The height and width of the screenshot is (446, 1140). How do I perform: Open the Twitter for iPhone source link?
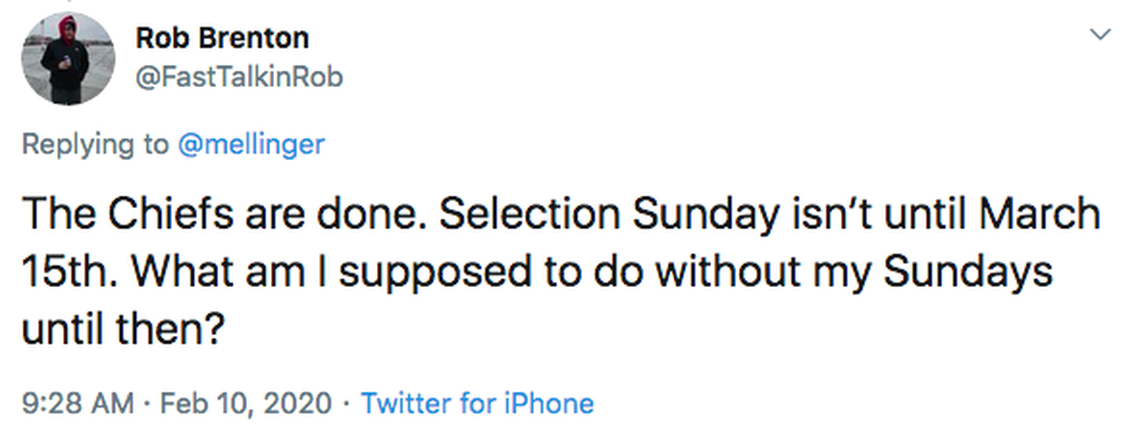[x=477, y=403]
